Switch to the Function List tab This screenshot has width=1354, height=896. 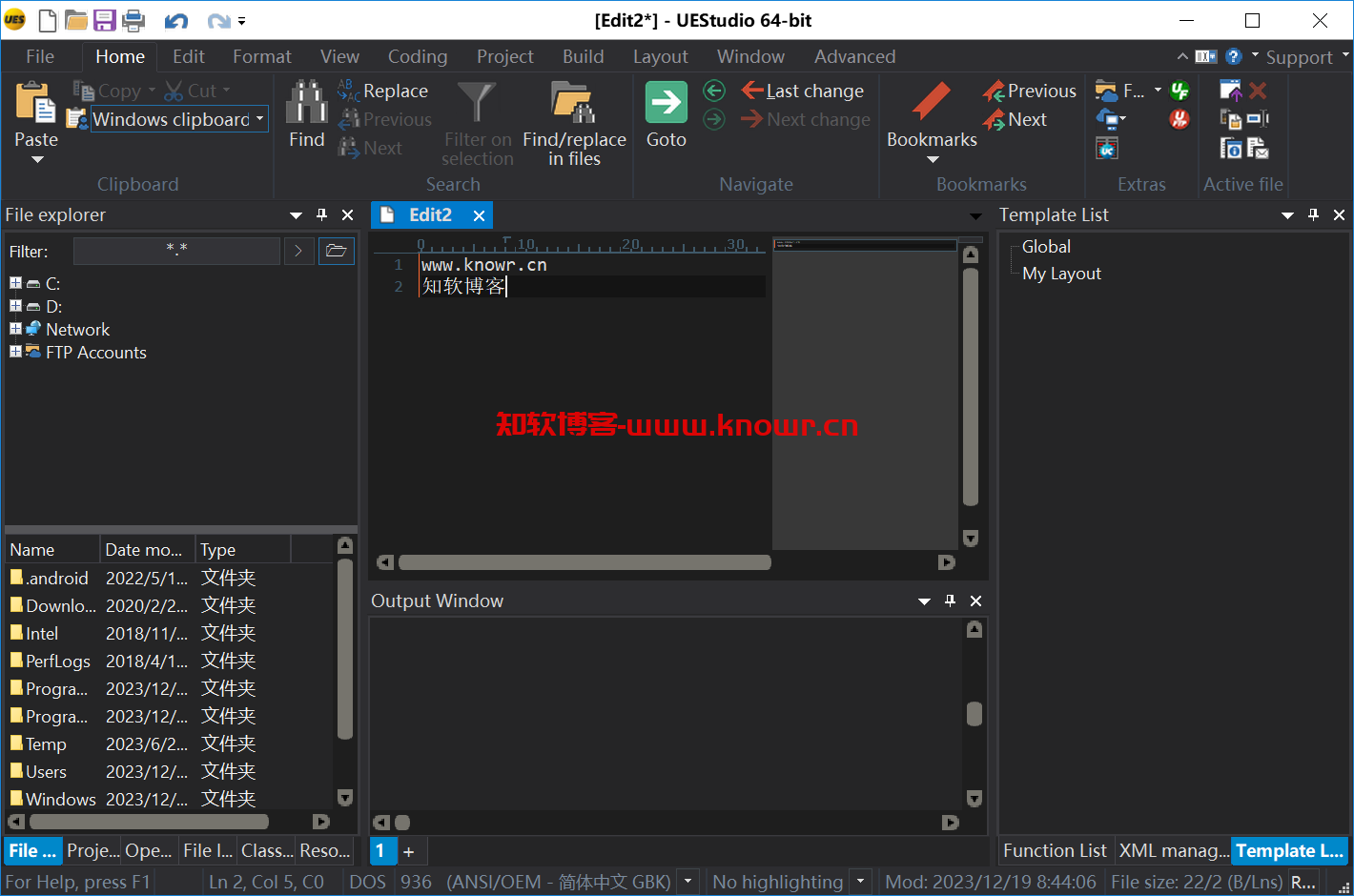coord(1055,850)
